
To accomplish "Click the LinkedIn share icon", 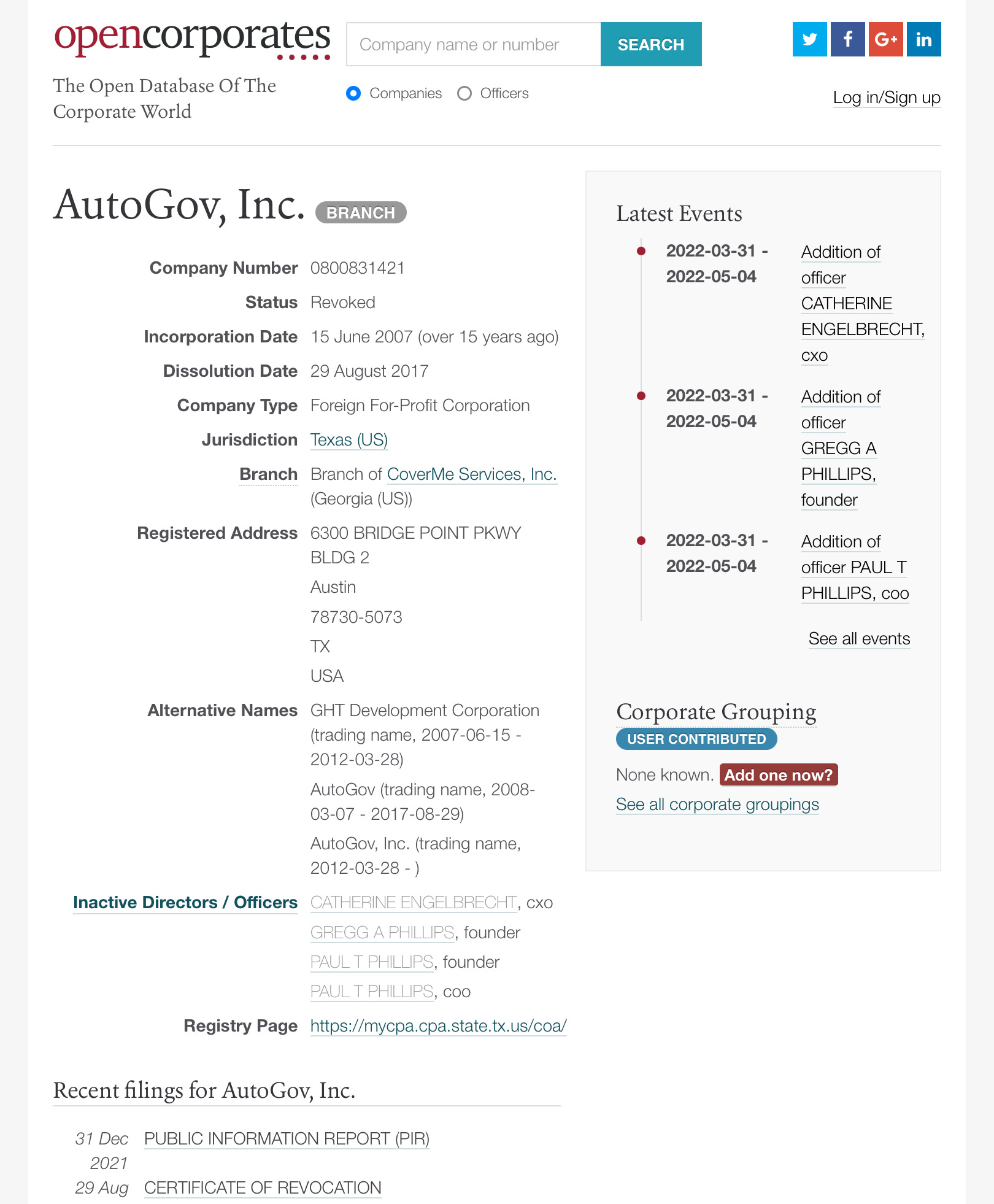I will coord(923,39).
